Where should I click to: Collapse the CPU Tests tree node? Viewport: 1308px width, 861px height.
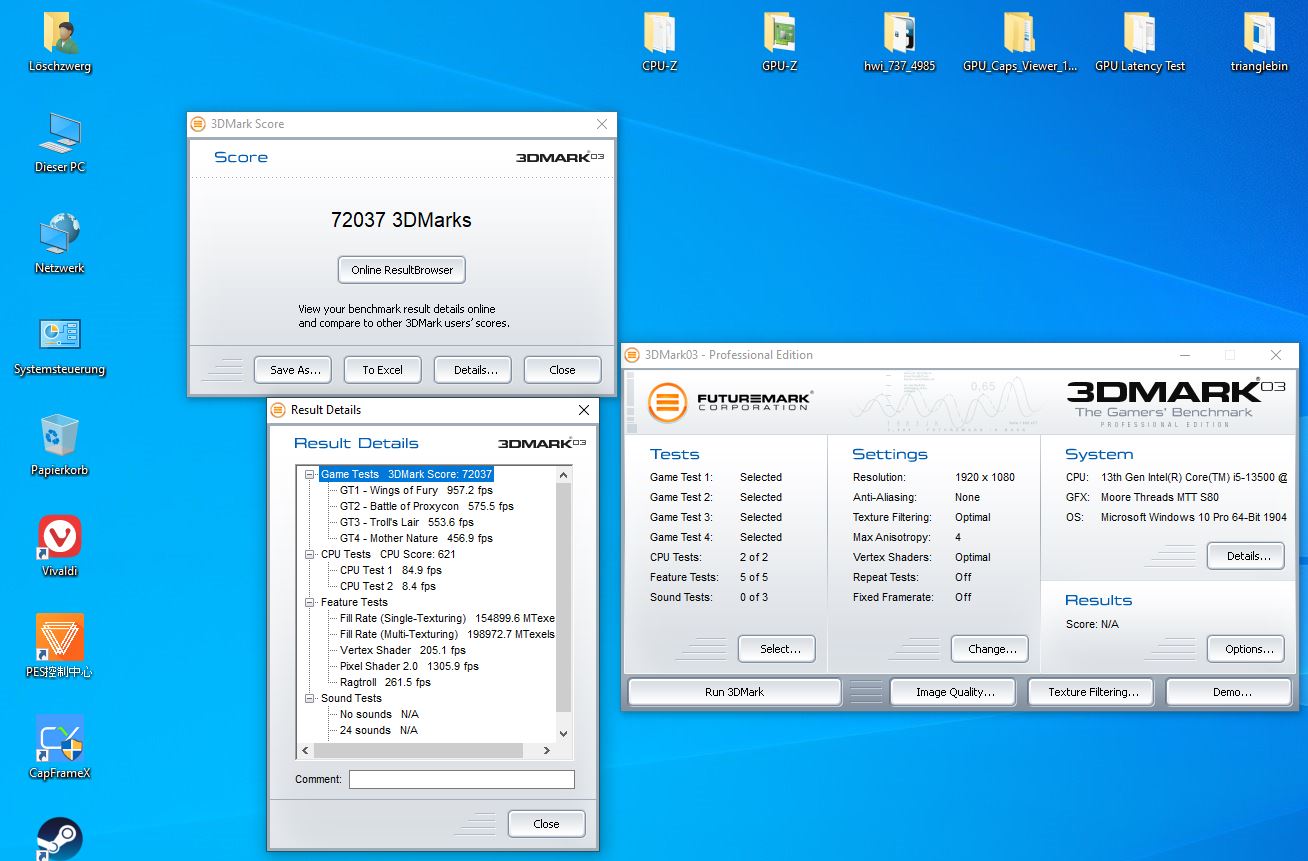pyautogui.click(x=310, y=554)
